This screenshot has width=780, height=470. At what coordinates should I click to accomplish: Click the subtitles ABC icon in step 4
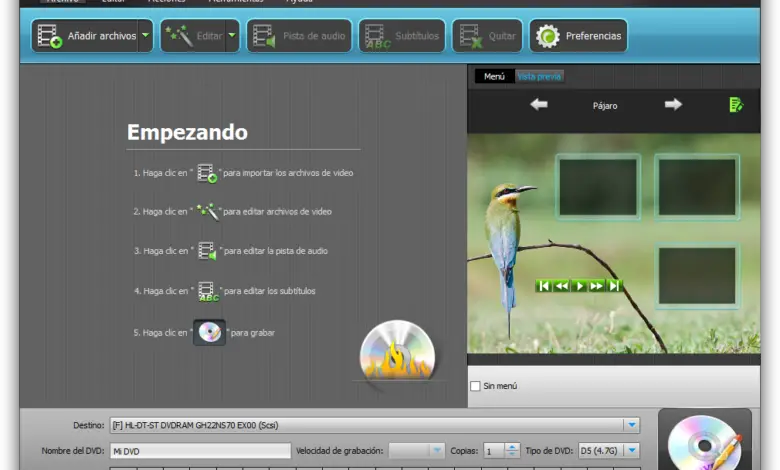pos(208,291)
